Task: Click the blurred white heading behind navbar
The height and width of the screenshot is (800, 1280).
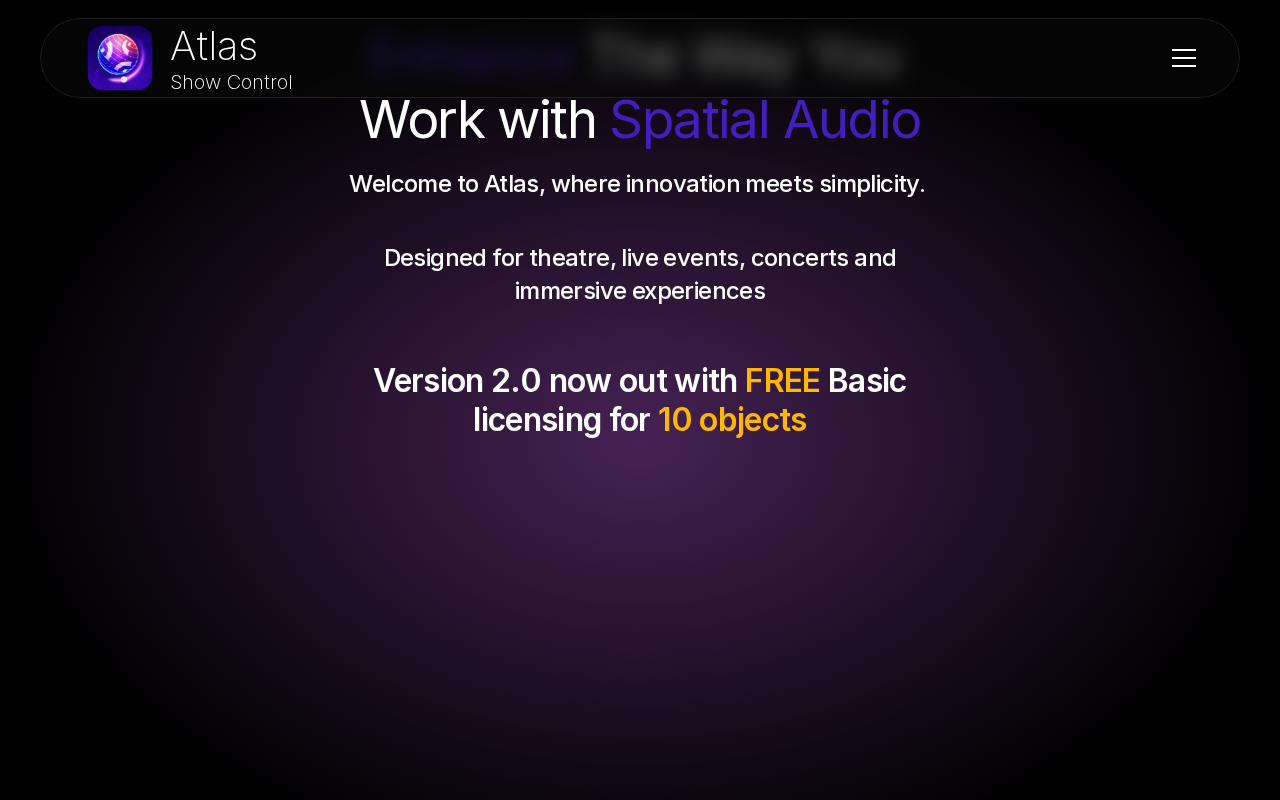Action: click(746, 55)
